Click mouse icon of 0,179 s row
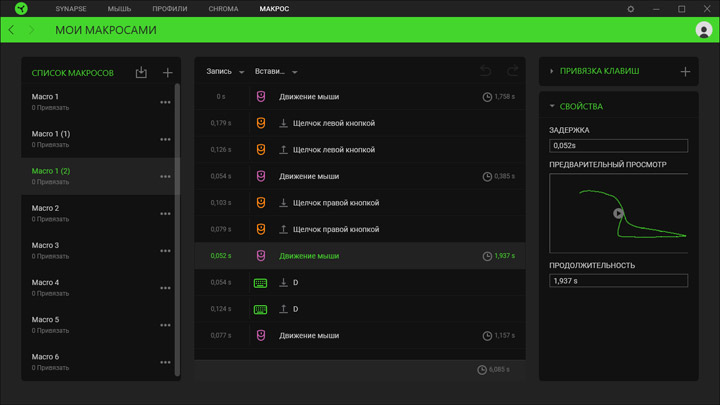Viewport: 720px width, 405px height. 261,123
